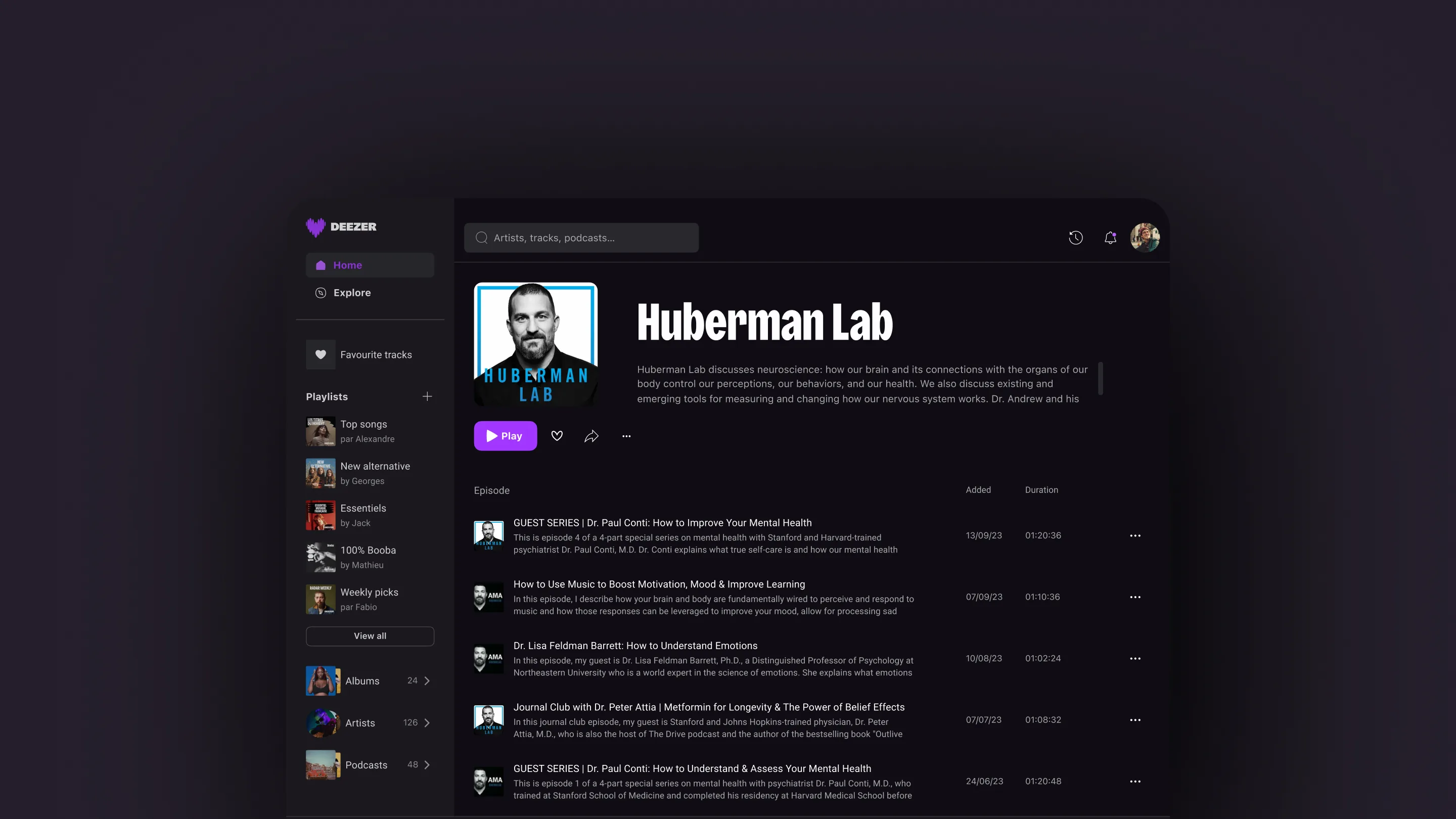Click the duration 01:20:36
This screenshot has width=1456, height=819.
point(1043,535)
